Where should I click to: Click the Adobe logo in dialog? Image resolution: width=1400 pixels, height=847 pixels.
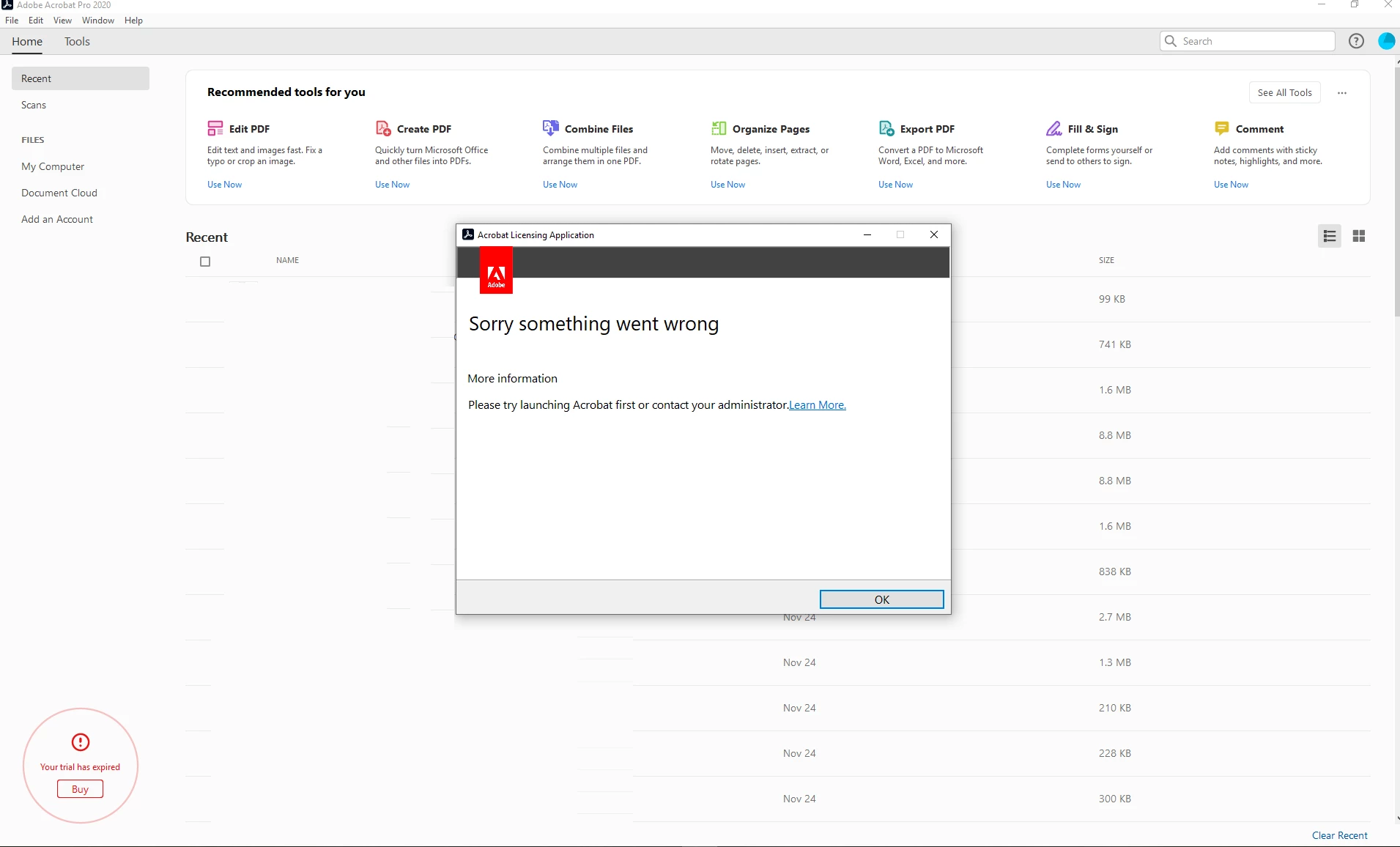496,270
